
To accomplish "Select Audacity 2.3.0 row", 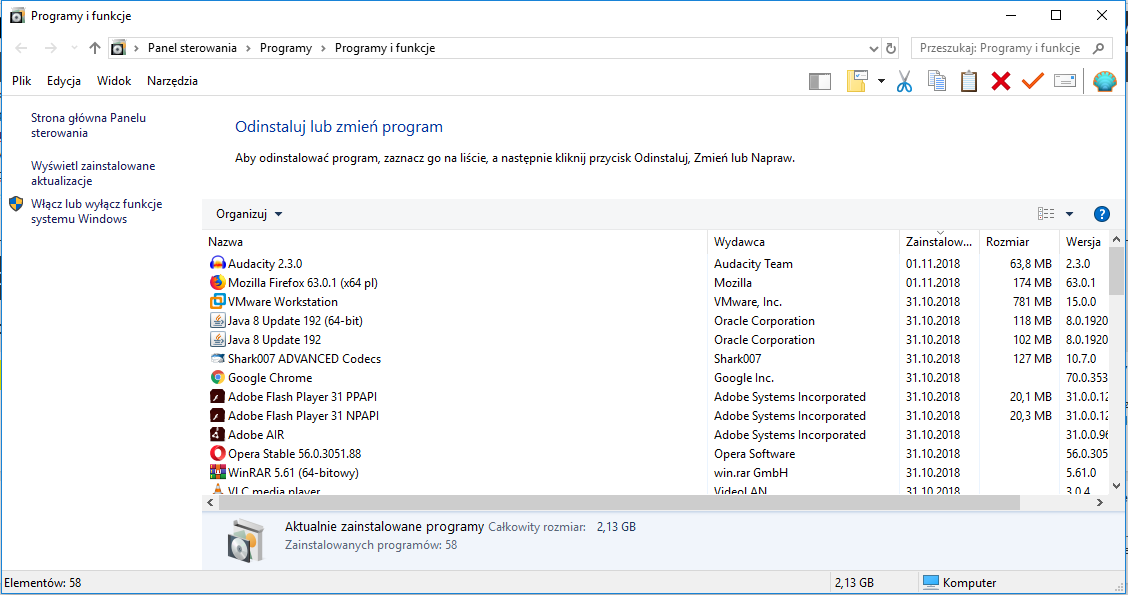I will 655,263.
